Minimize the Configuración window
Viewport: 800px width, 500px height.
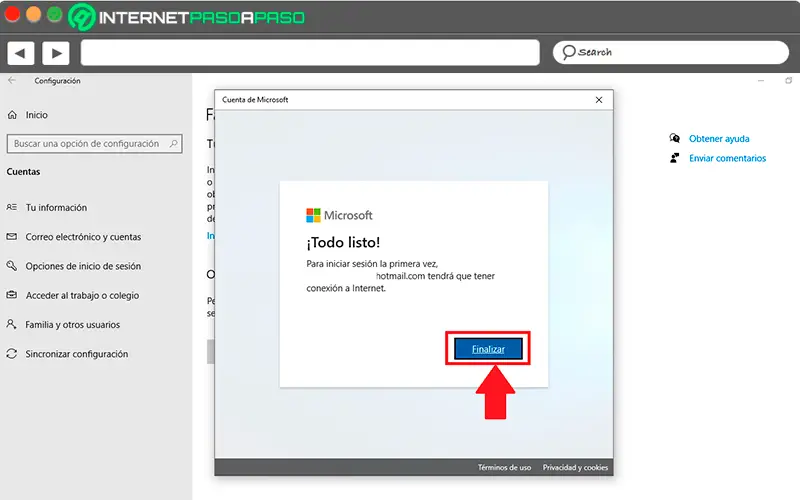click(x=761, y=81)
